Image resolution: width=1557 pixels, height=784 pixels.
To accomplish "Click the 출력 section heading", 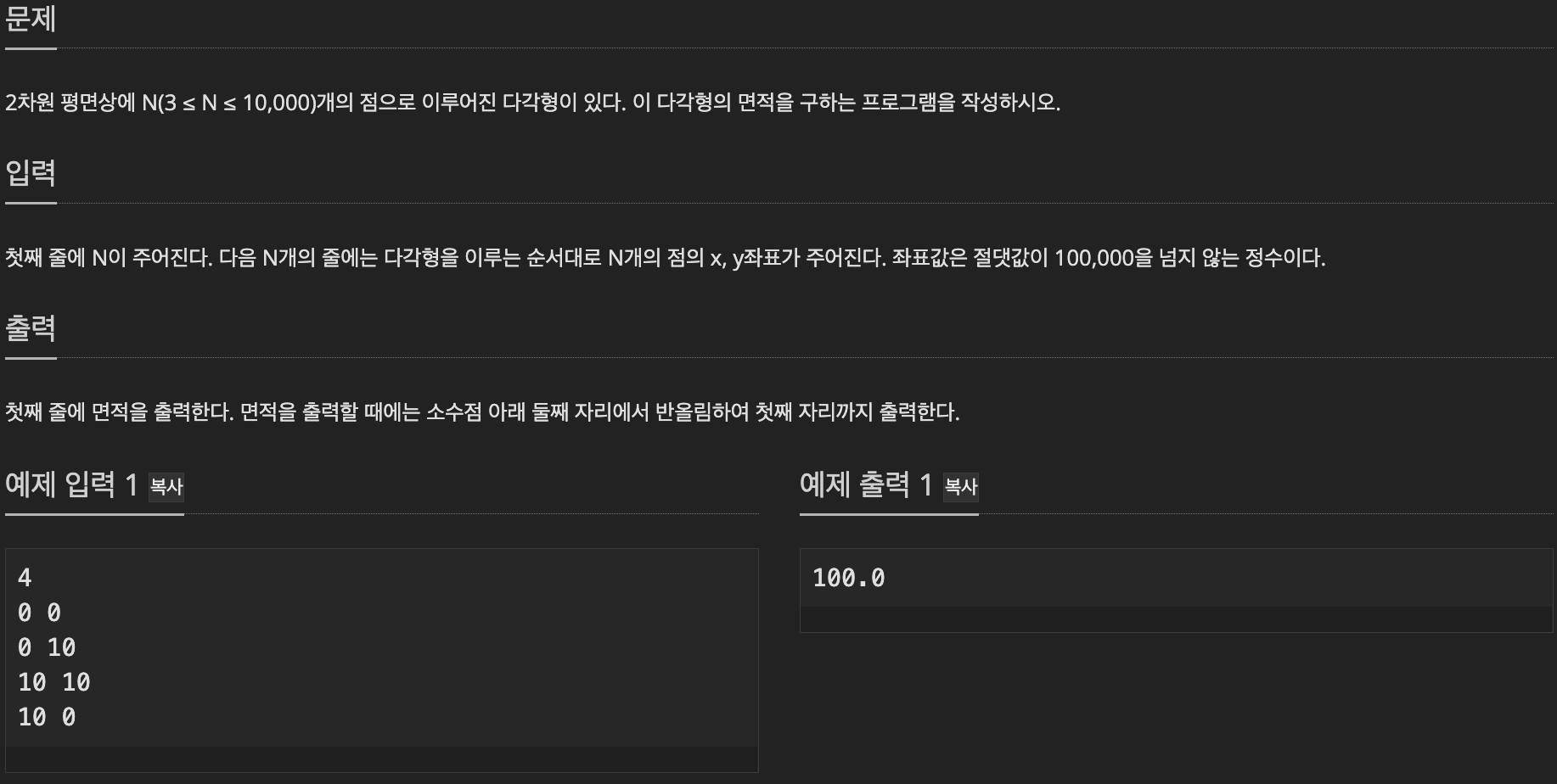I will [31, 328].
